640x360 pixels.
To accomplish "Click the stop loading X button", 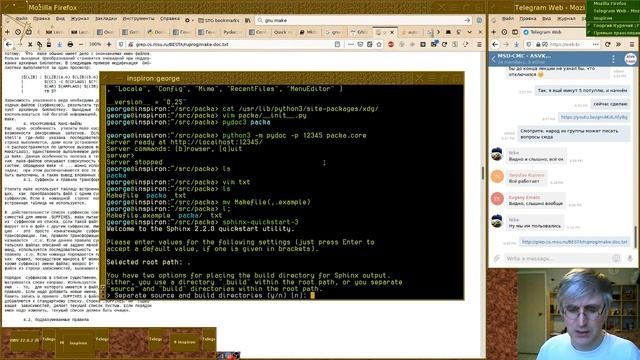I will coord(30,44).
